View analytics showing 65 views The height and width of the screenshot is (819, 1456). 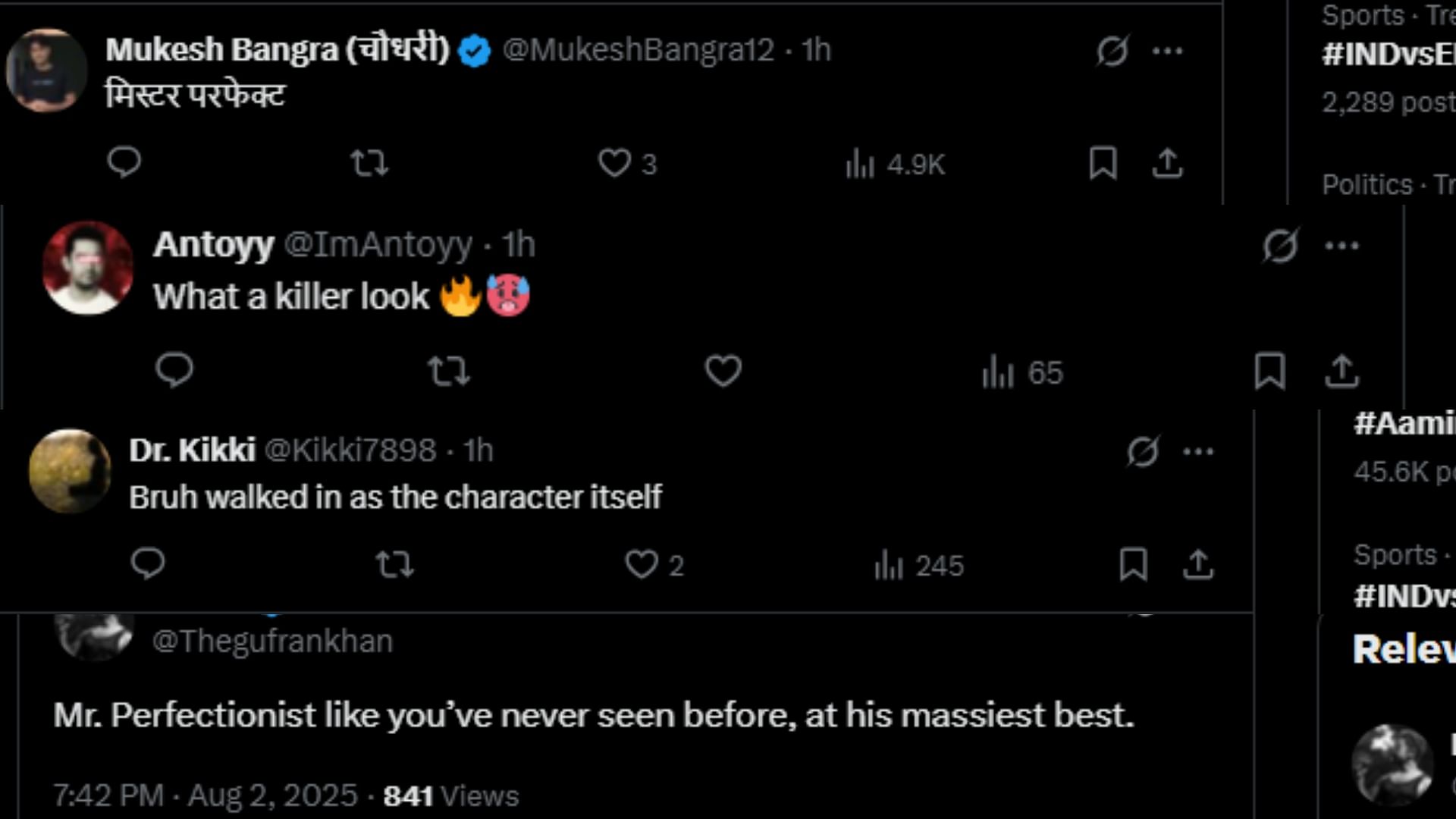pos(1023,372)
